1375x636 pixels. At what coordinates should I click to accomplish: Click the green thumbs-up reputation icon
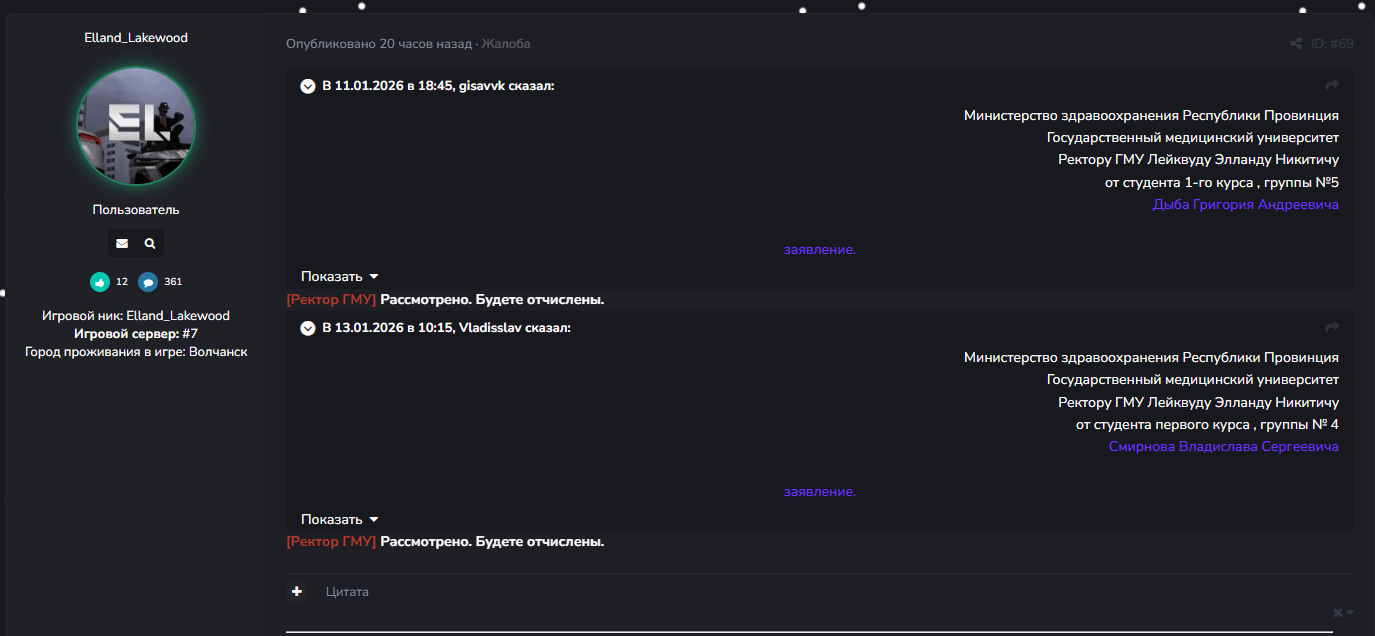coord(99,282)
